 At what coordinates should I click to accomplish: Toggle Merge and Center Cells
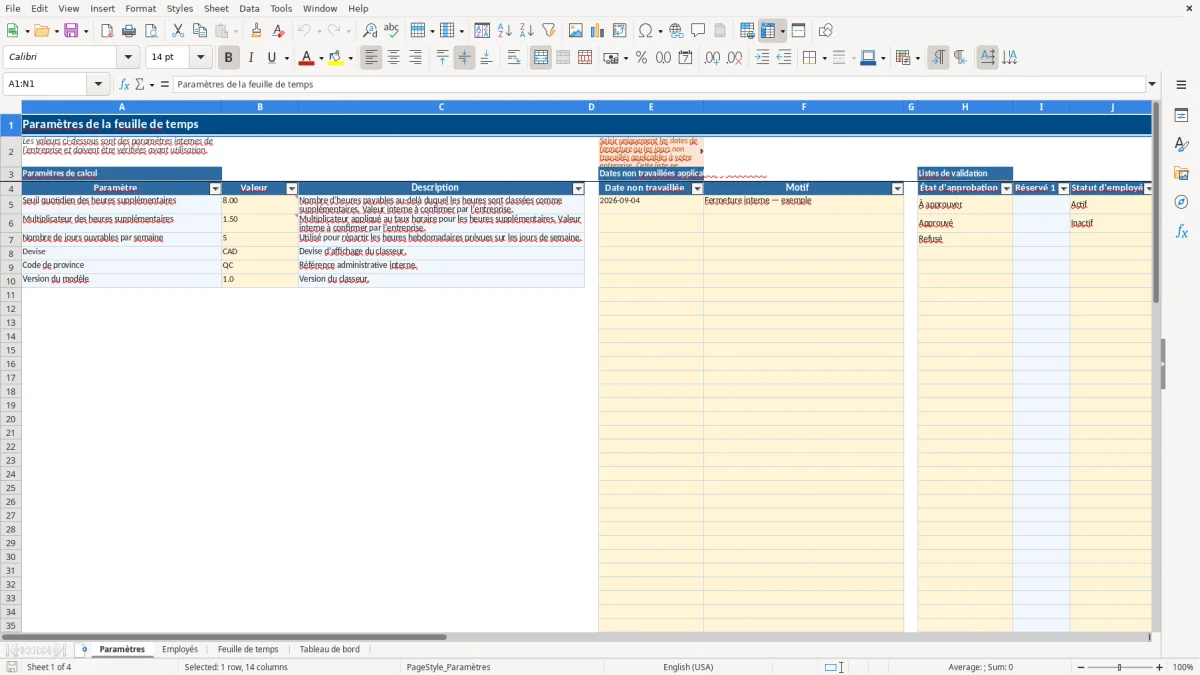click(541, 58)
